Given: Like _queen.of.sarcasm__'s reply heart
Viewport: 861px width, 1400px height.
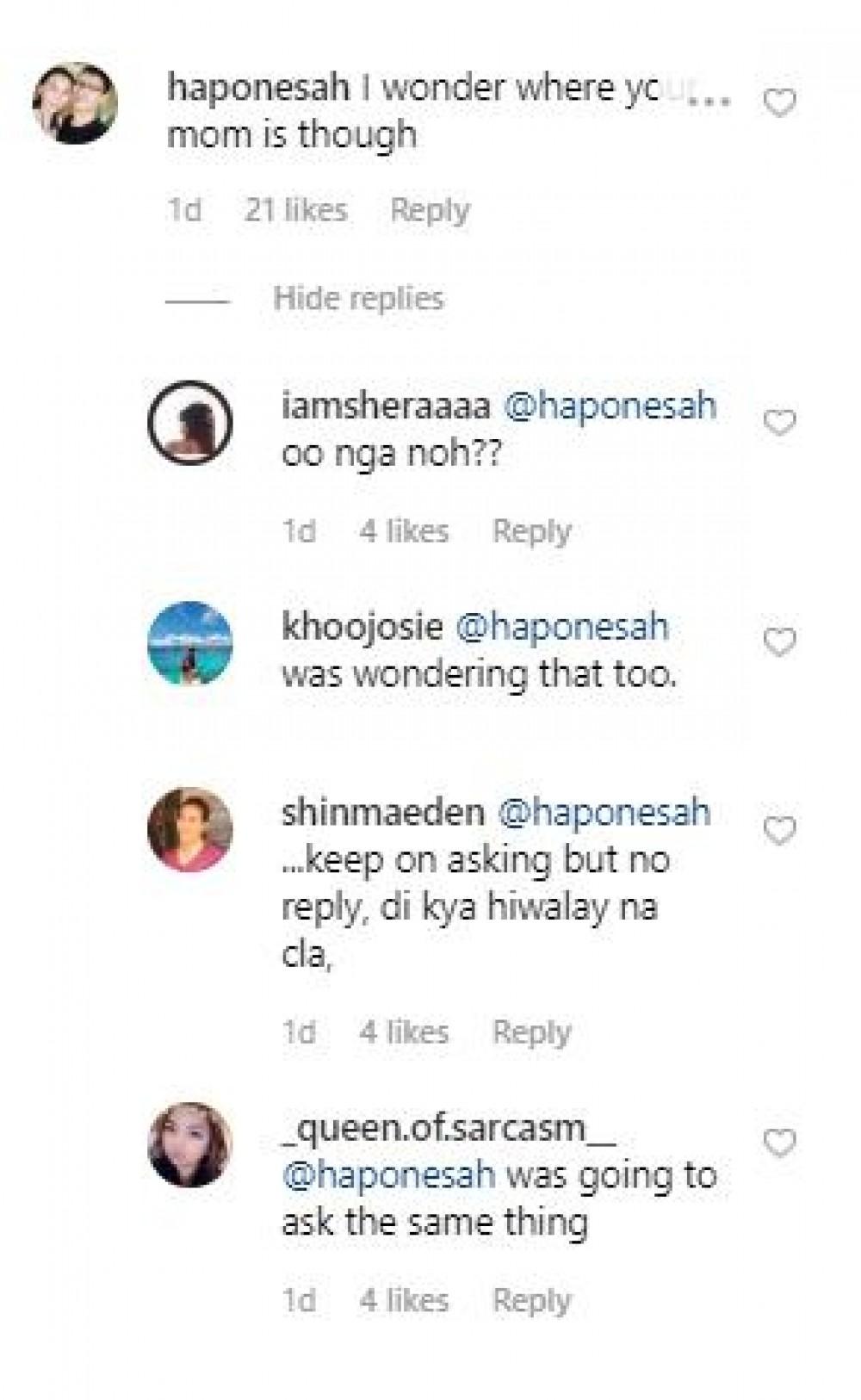Looking at the screenshot, I should (780, 1144).
